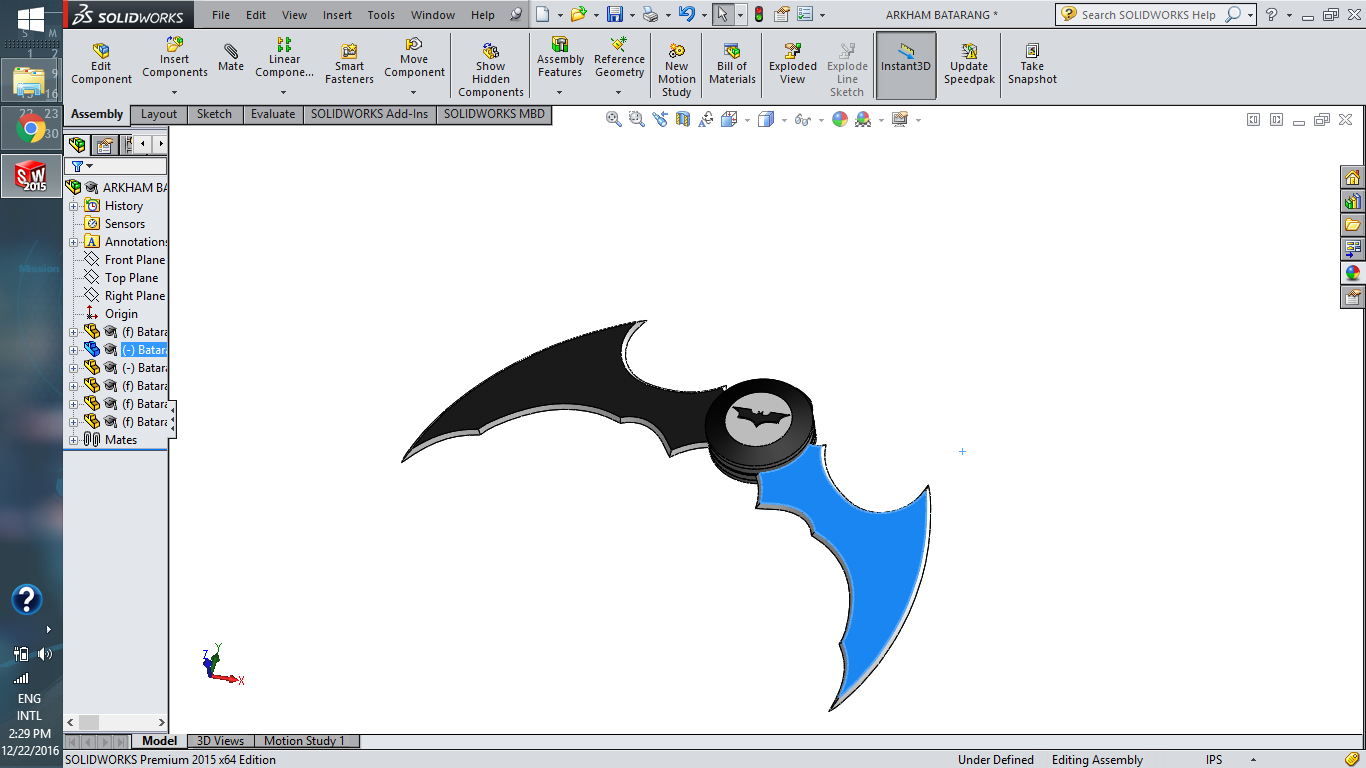The width and height of the screenshot is (1366, 768).
Task: Click Show Hidden Components
Action: coord(491,70)
